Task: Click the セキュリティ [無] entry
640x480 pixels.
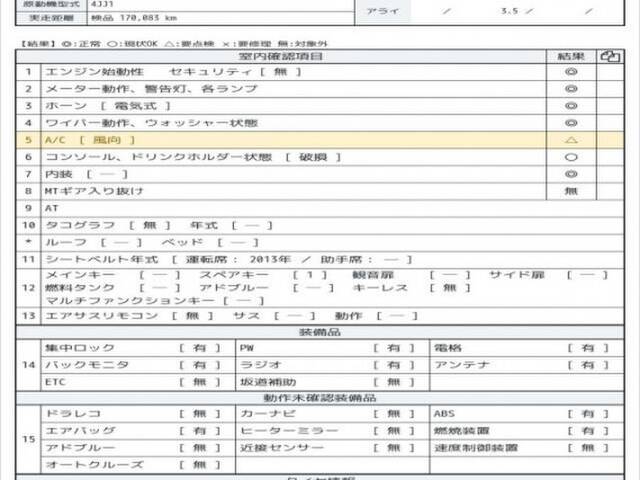Action: tap(235, 72)
